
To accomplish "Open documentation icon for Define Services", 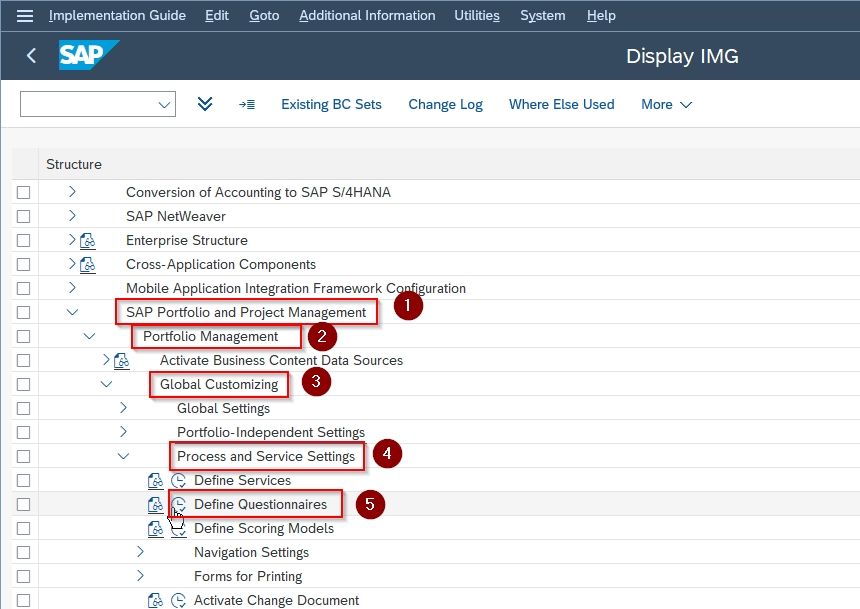I will pos(156,481).
